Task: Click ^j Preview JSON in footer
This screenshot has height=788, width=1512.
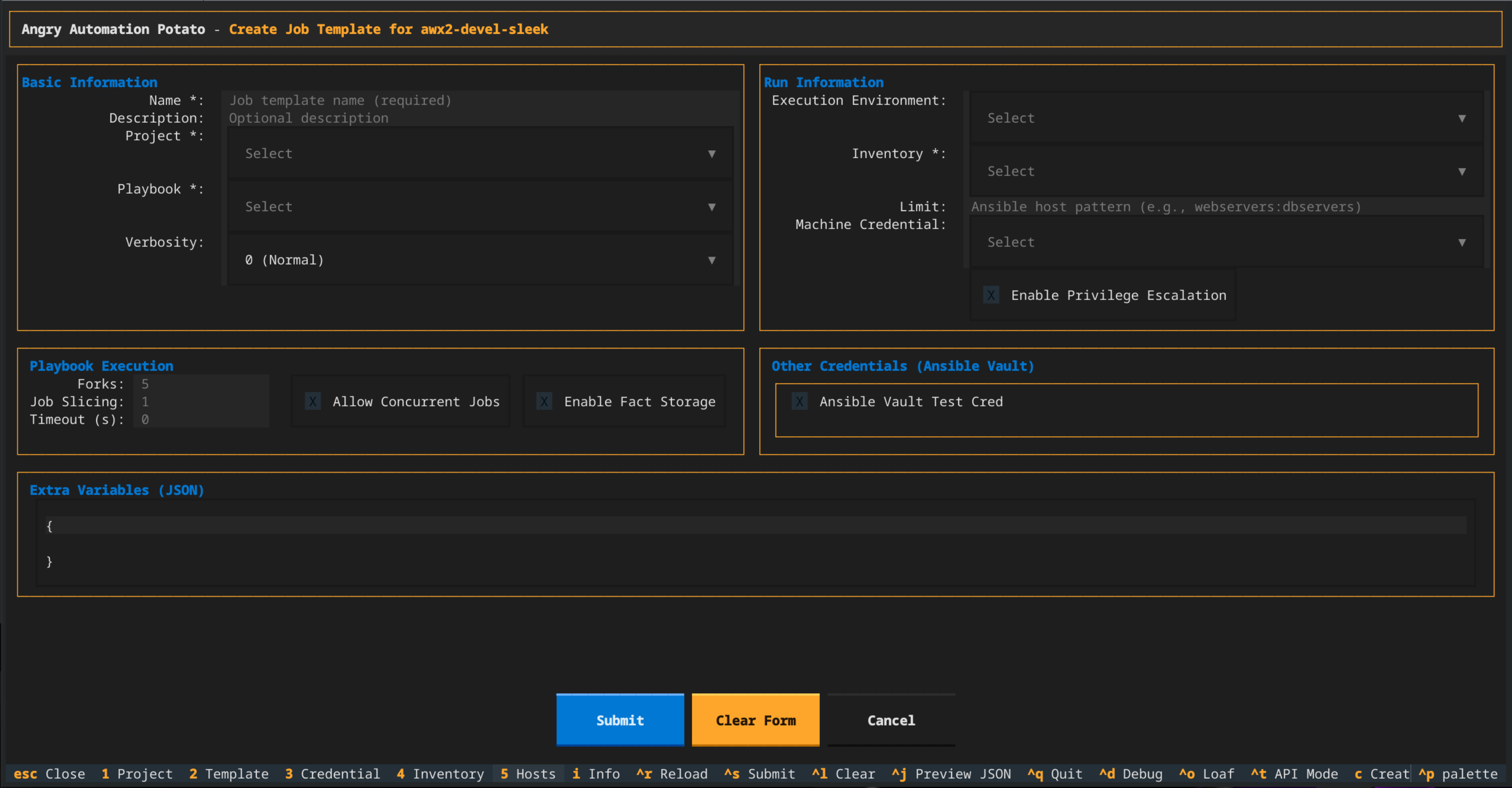Action: click(x=952, y=774)
